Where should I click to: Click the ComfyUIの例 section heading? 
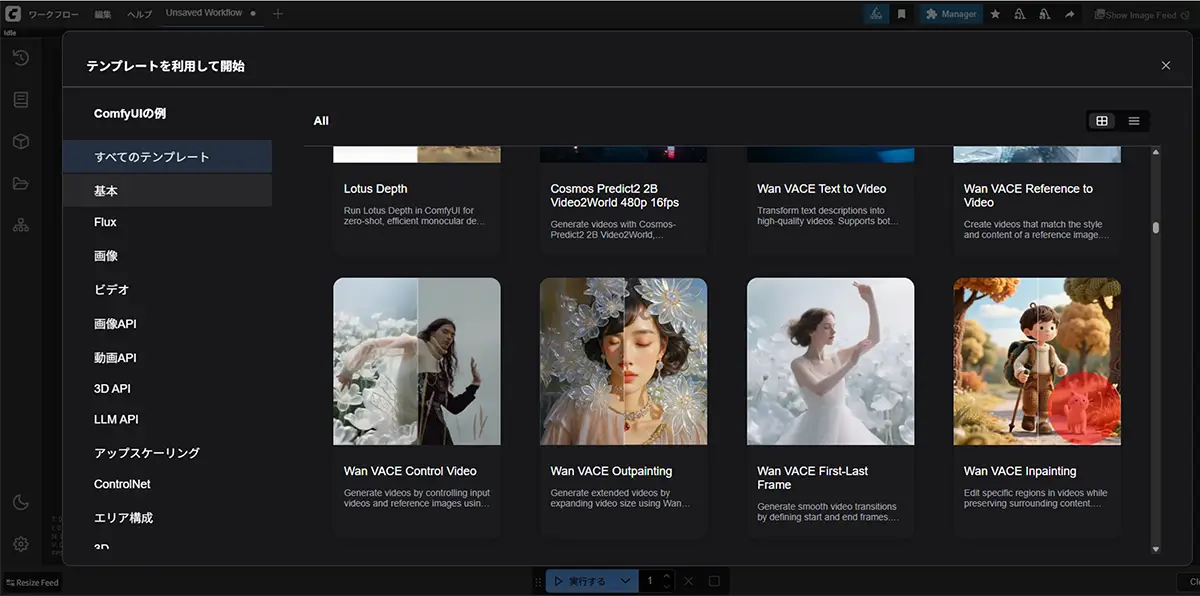click(x=130, y=114)
